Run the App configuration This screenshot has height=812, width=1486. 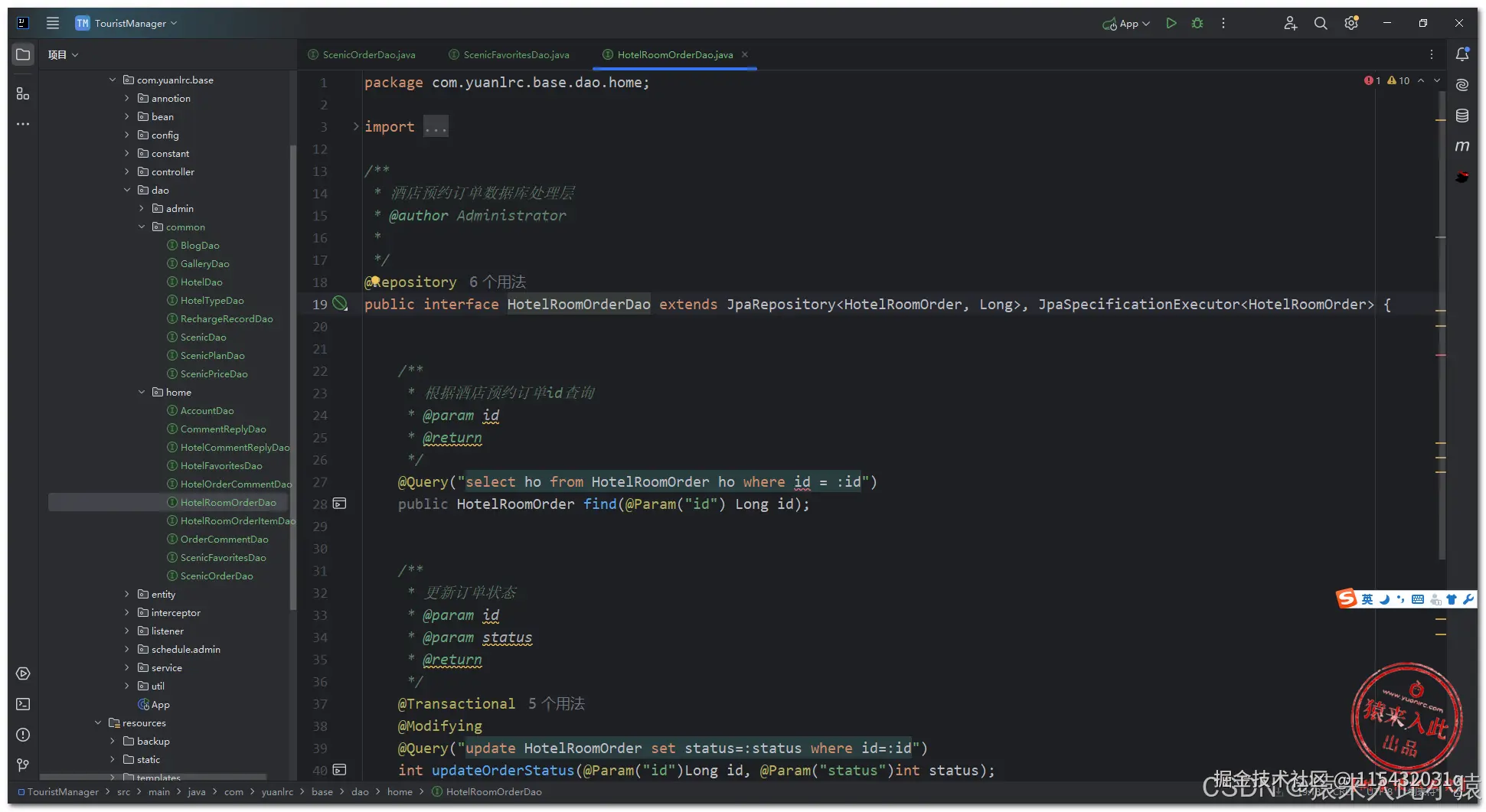1171,23
